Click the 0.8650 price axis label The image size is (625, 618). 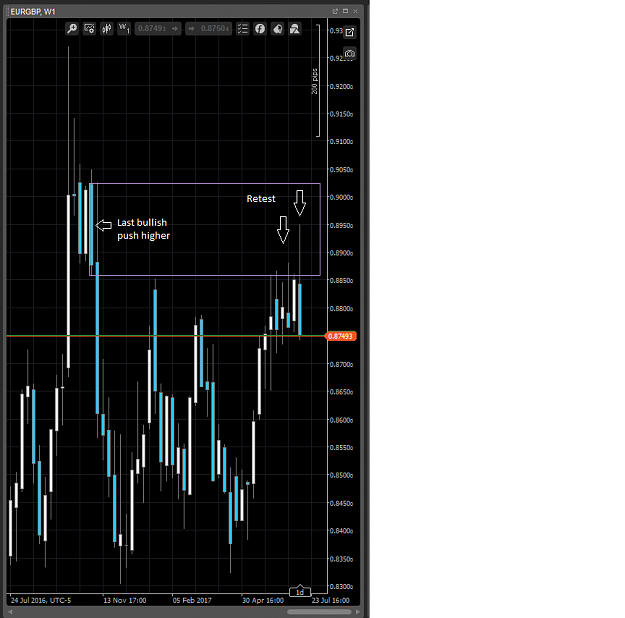(x=341, y=392)
